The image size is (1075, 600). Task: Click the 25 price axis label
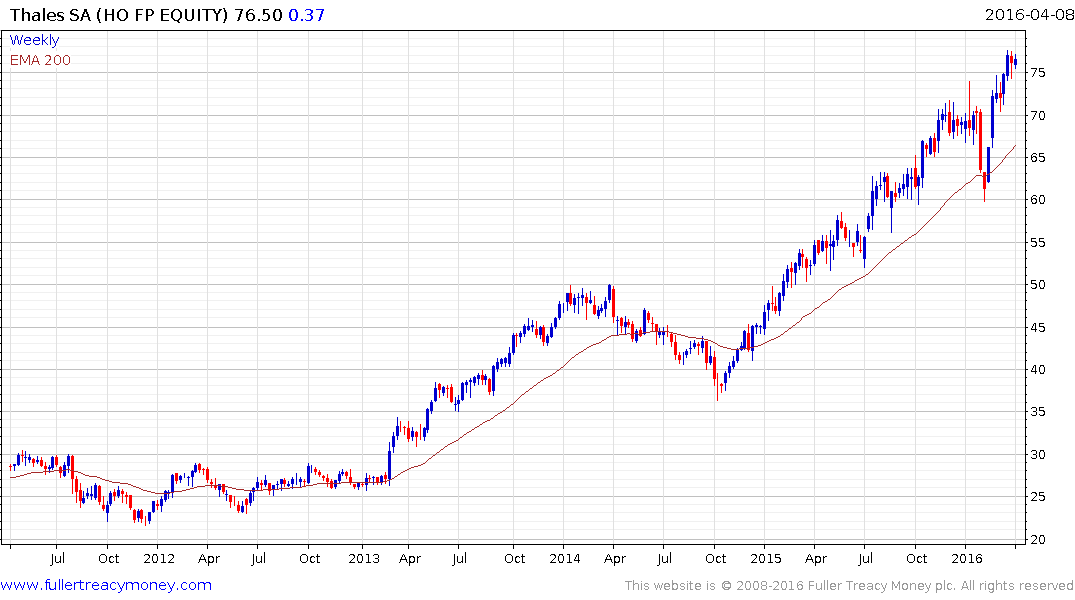click(x=1038, y=496)
